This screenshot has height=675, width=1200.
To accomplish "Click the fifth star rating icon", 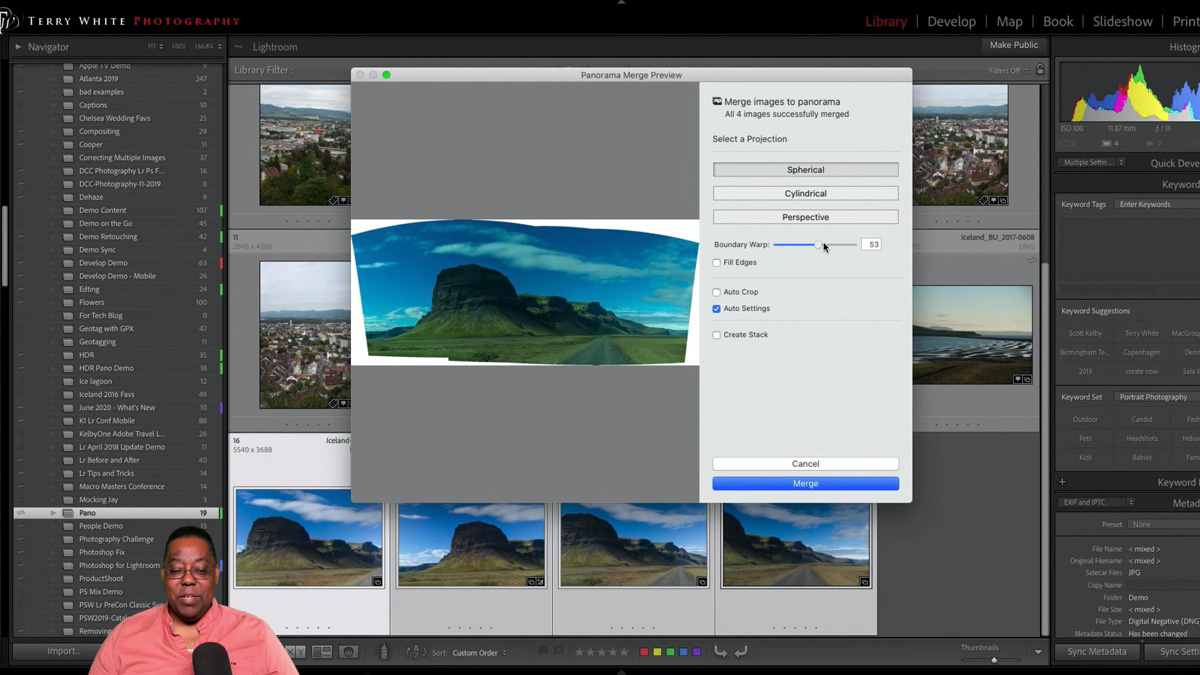I will (x=624, y=651).
